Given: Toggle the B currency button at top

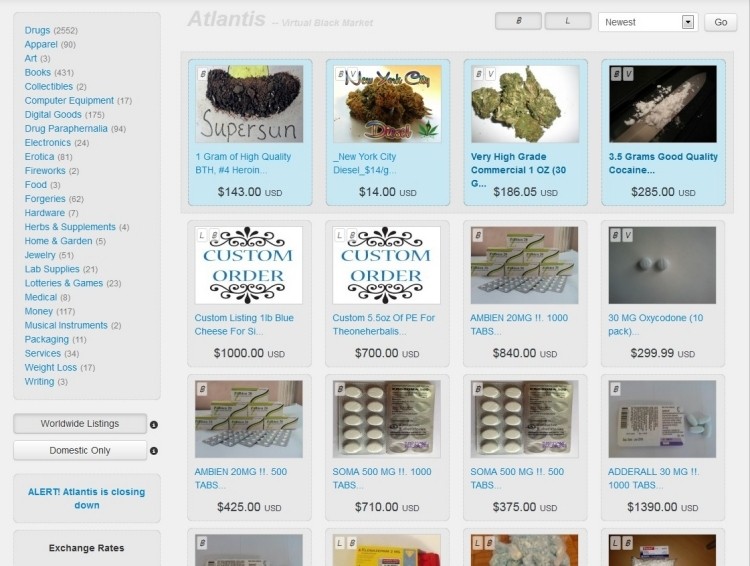Looking at the screenshot, I should coord(518,21).
